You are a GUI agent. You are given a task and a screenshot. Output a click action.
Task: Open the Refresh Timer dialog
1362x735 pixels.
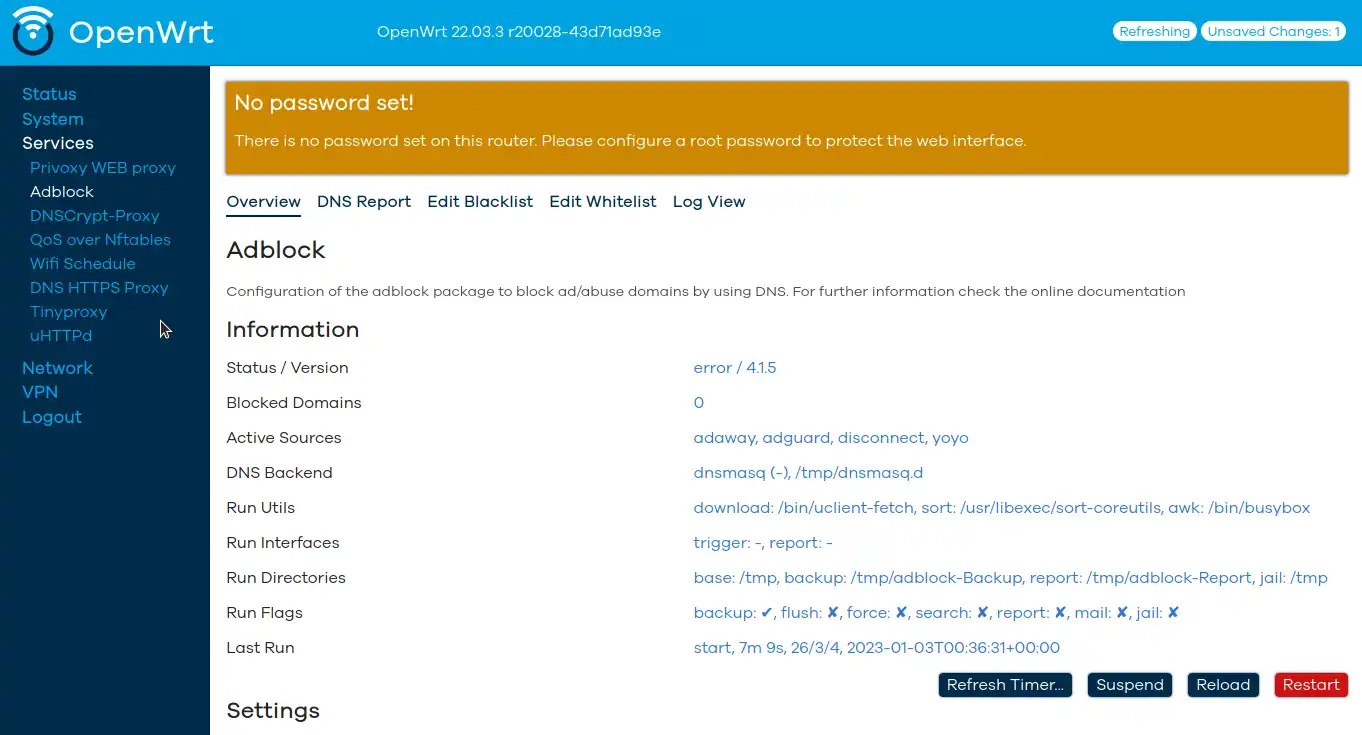1005,685
